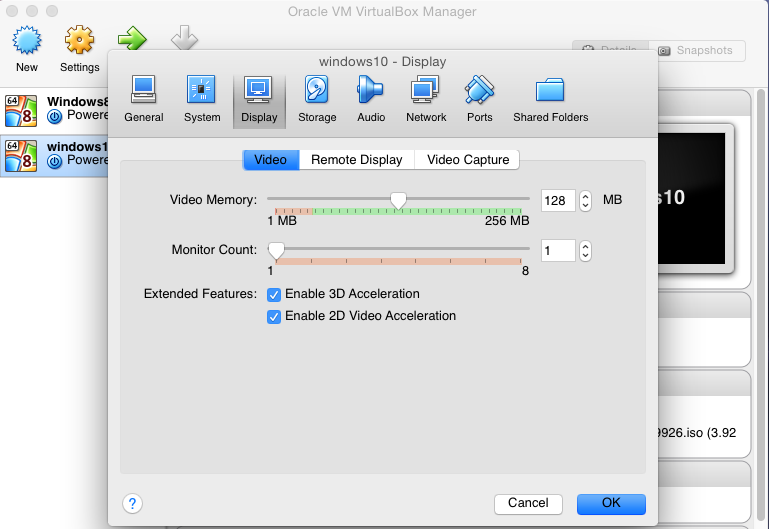
Task: Click the Video Memory slider handle
Action: pos(398,201)
